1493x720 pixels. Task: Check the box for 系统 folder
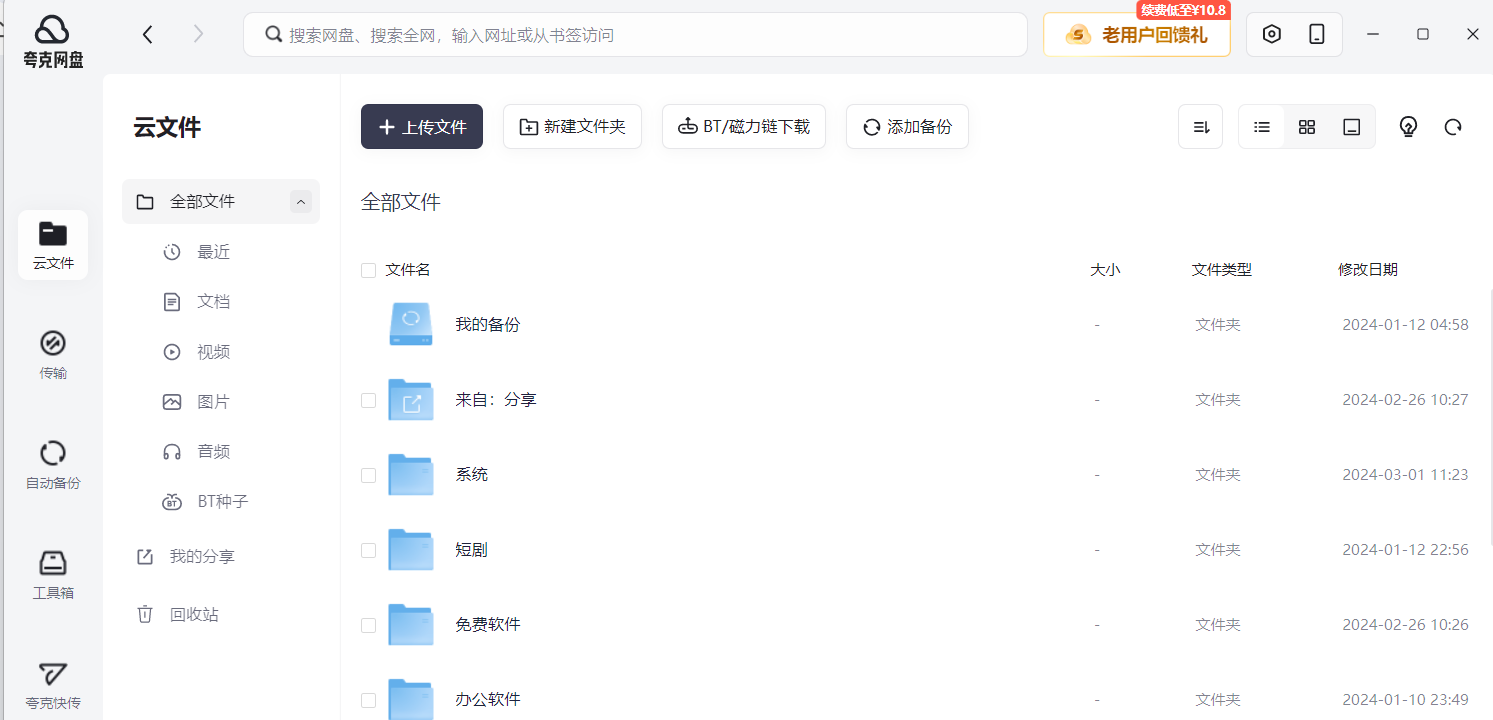[368, 475]
